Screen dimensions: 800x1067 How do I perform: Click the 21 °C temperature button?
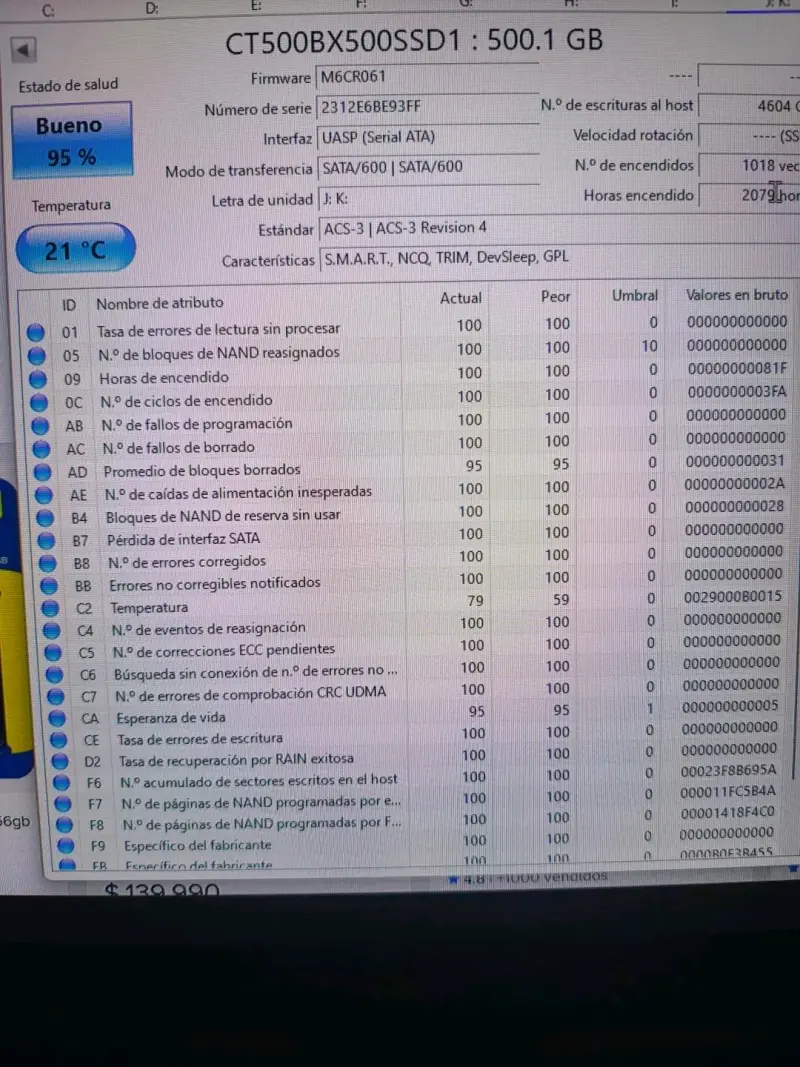click(x=75, y=250)
